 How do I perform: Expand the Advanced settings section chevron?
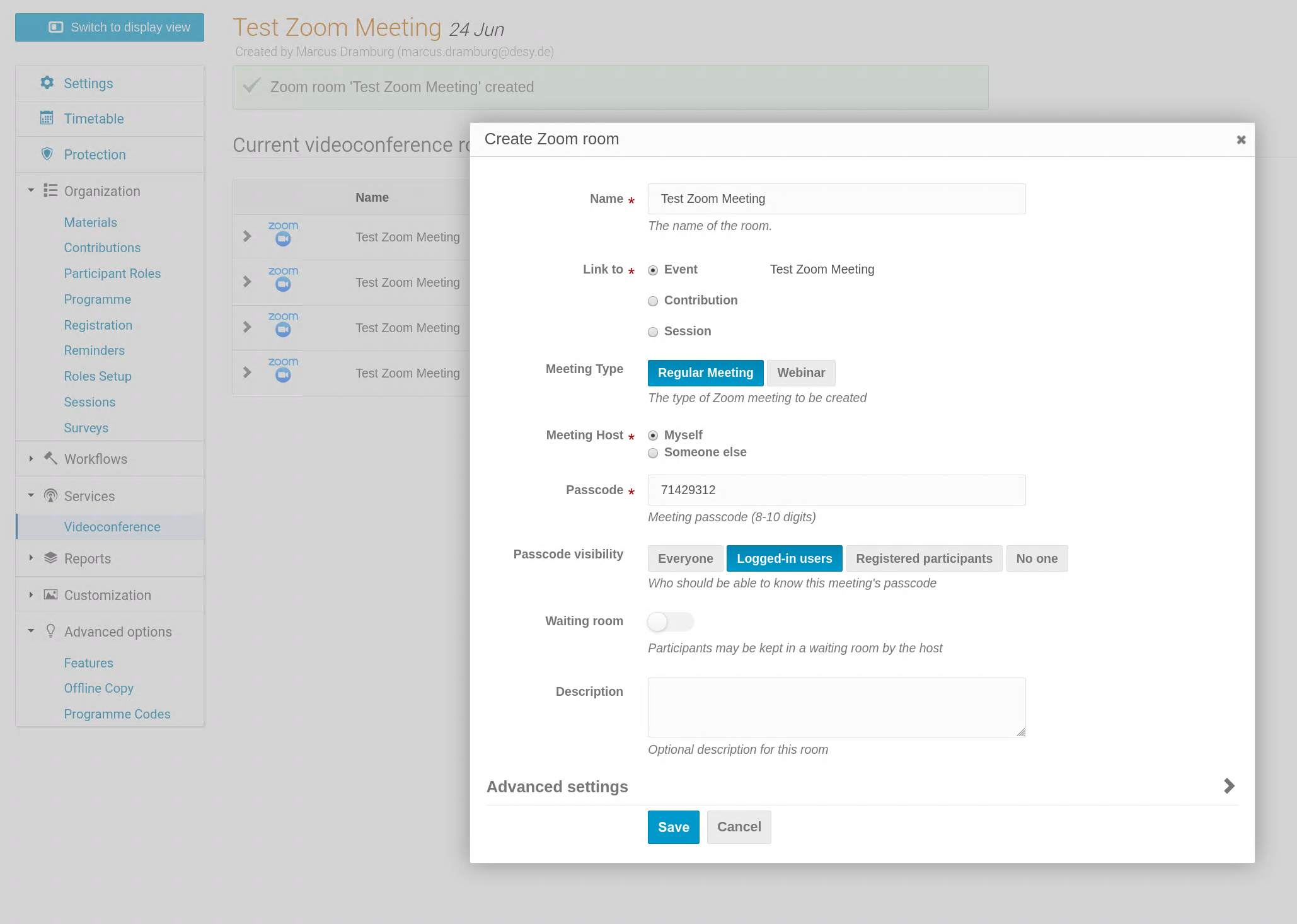[1229, 786]
